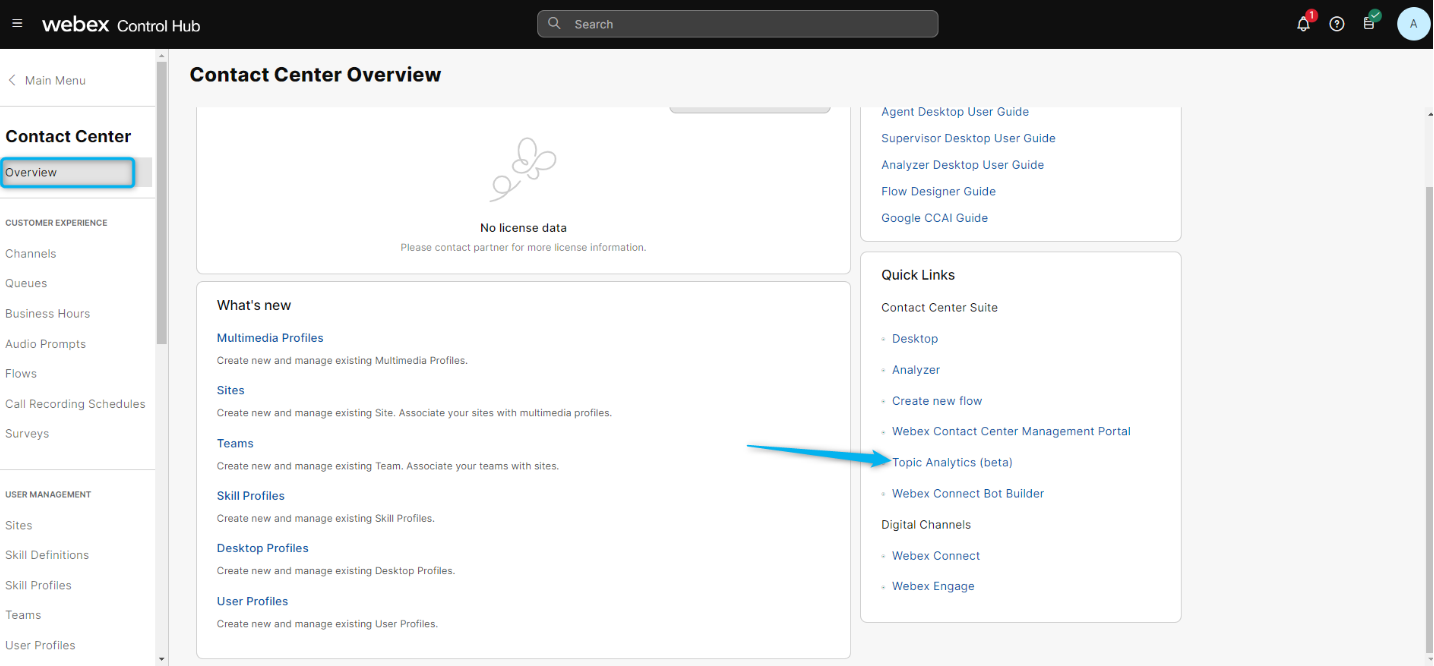Launch Analyzer from Quick Links
Viewport: 1434px width, 666px height.
(x=916, y=370)
